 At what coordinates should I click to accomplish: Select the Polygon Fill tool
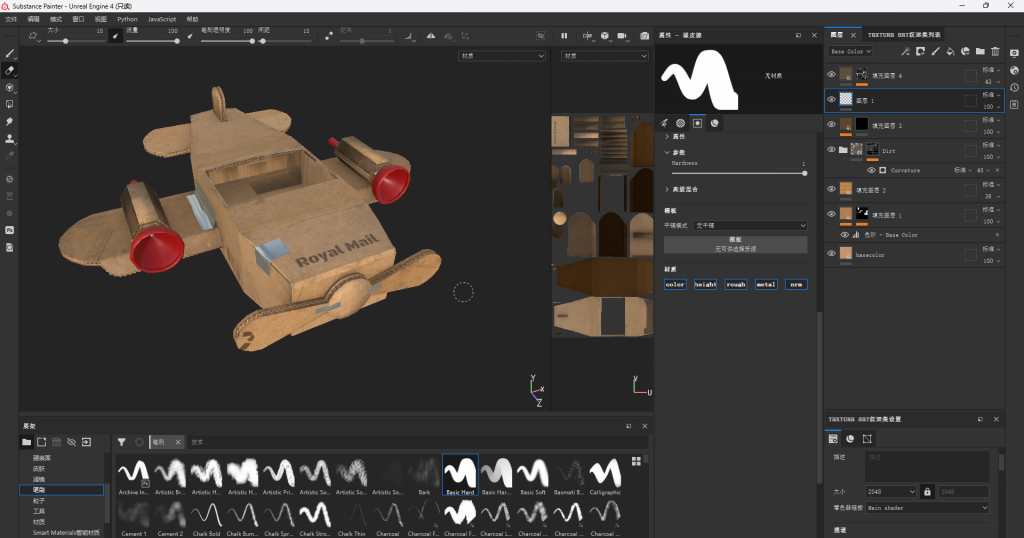(x=10, y=104)
